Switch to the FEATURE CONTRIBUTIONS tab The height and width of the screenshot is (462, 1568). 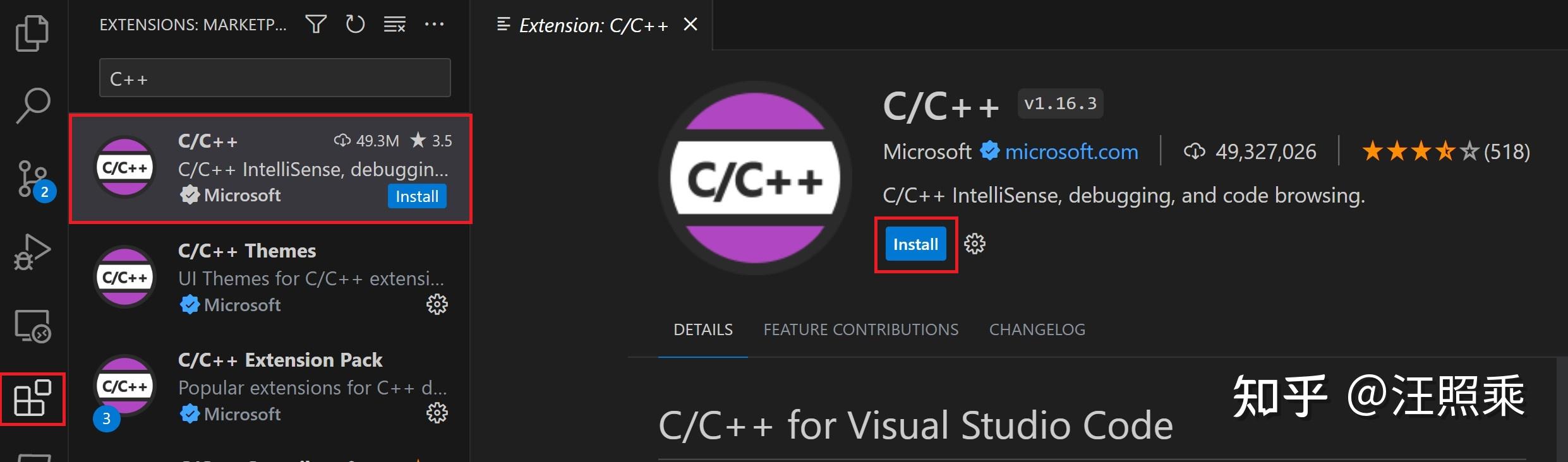pos(860,329)
